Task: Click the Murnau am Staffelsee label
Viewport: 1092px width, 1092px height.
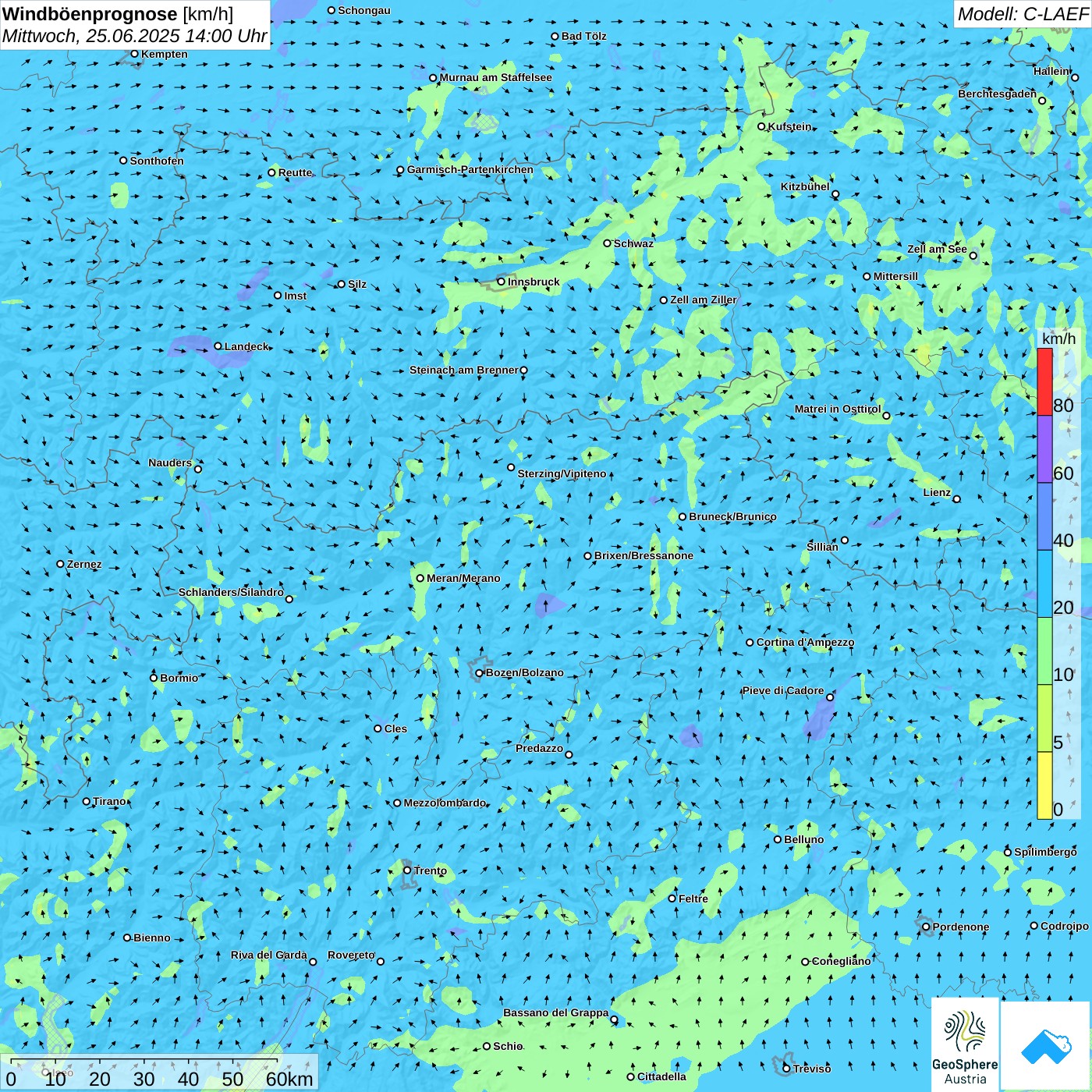Action: pyautogui.click(x=495, y=77)
